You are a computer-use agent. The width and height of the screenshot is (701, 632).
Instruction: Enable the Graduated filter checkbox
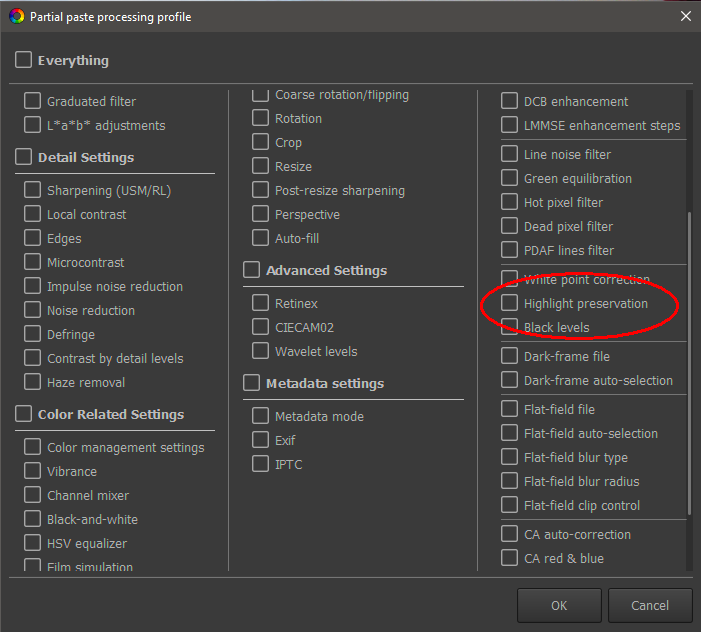(x=32, y=101)
